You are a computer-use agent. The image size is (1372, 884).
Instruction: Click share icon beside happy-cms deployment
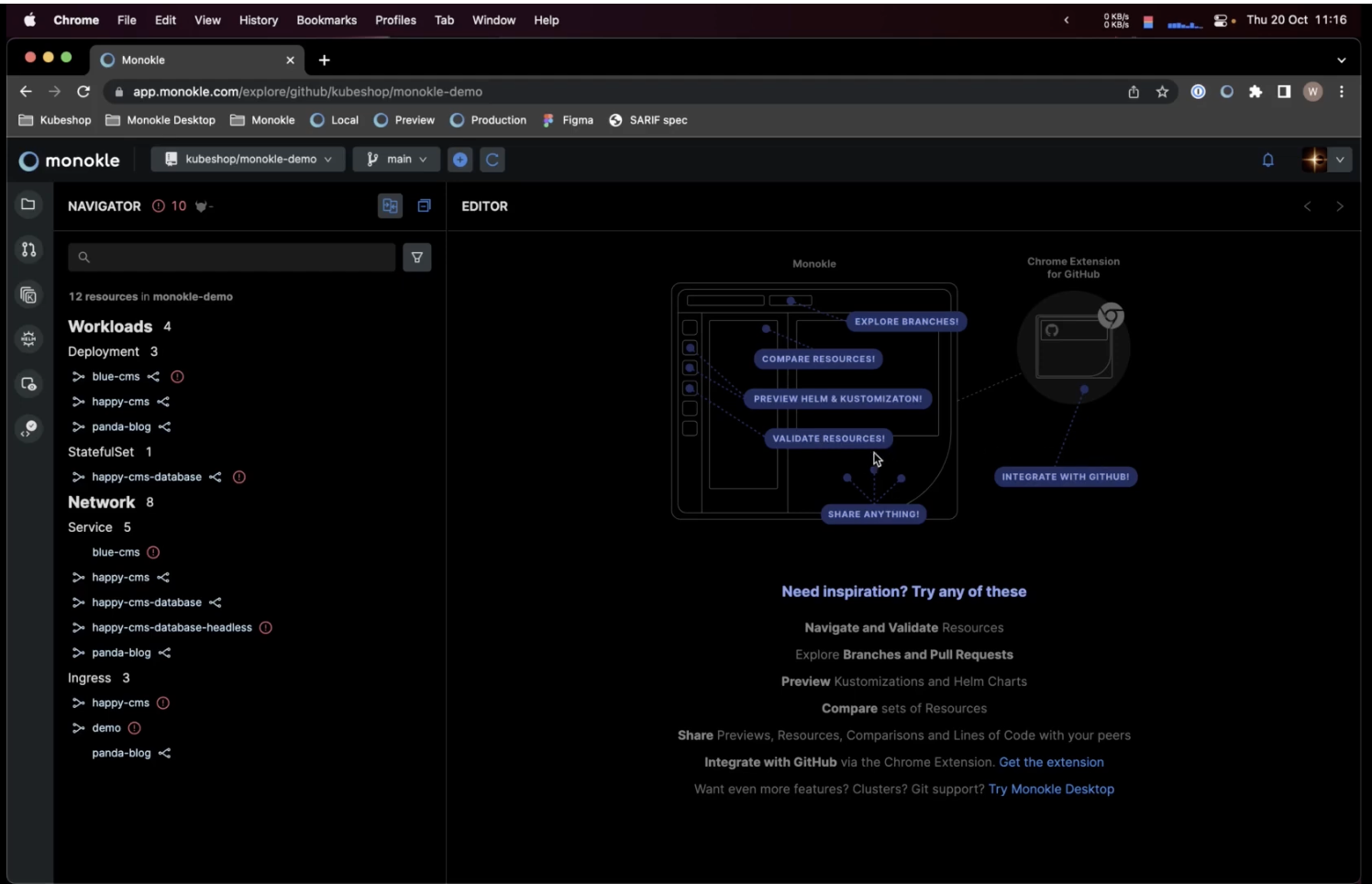[x=163, y=402]
